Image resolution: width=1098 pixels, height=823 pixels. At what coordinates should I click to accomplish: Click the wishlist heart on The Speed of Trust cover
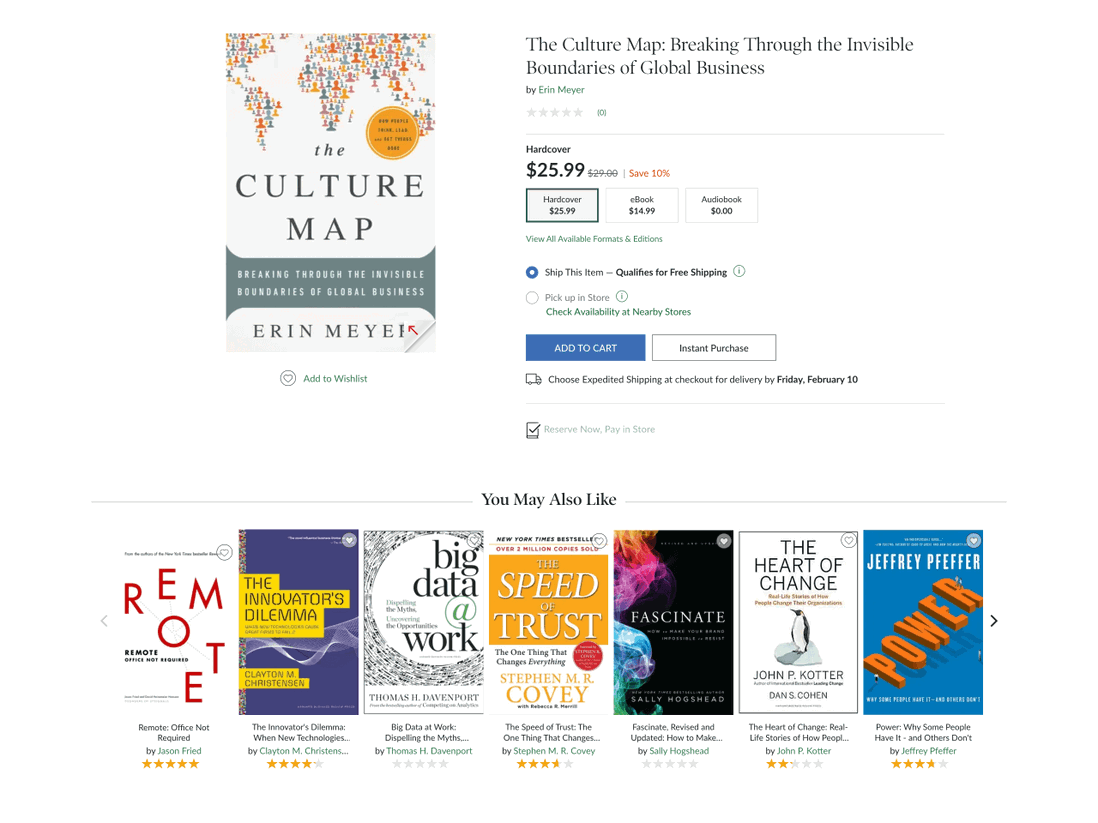pos(597,540)
